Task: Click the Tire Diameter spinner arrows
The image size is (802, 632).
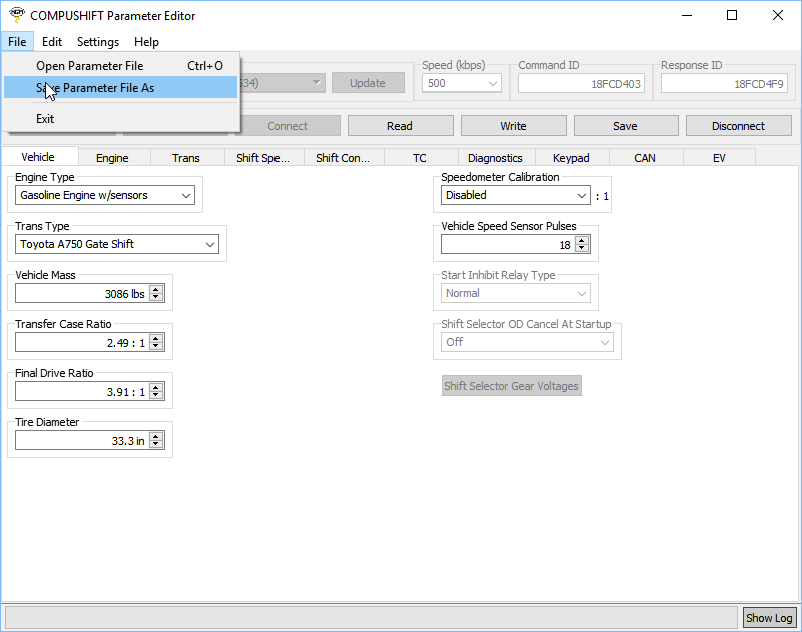Action: (x=155, y=441)
